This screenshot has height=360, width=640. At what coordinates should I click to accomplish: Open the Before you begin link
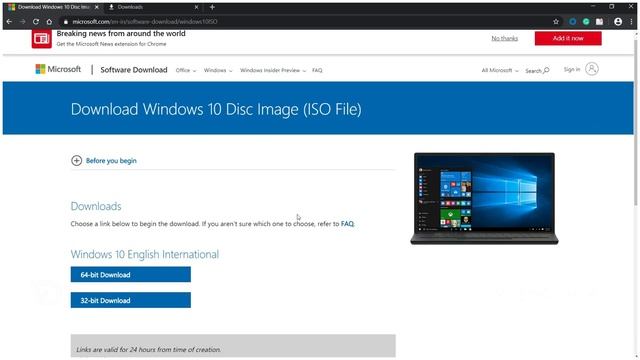111,161
